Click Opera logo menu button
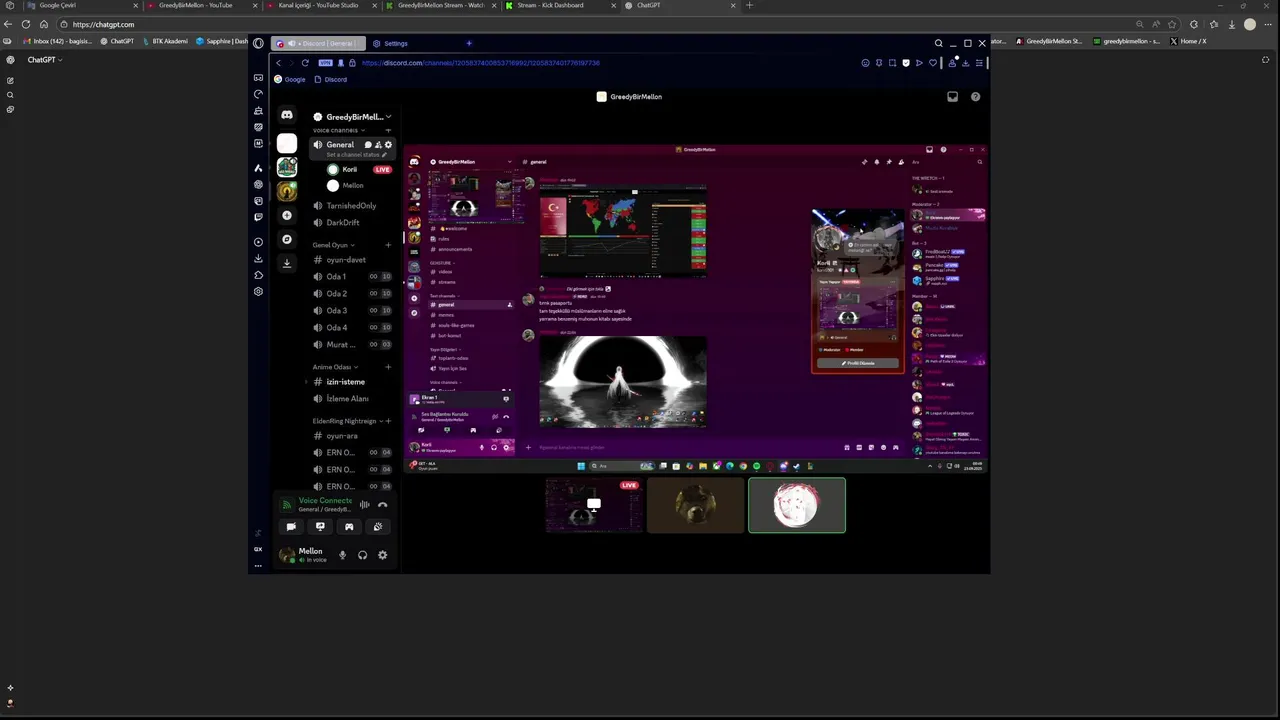The width and height of the screenshot is (1280, 720). (x=258, y=43)
